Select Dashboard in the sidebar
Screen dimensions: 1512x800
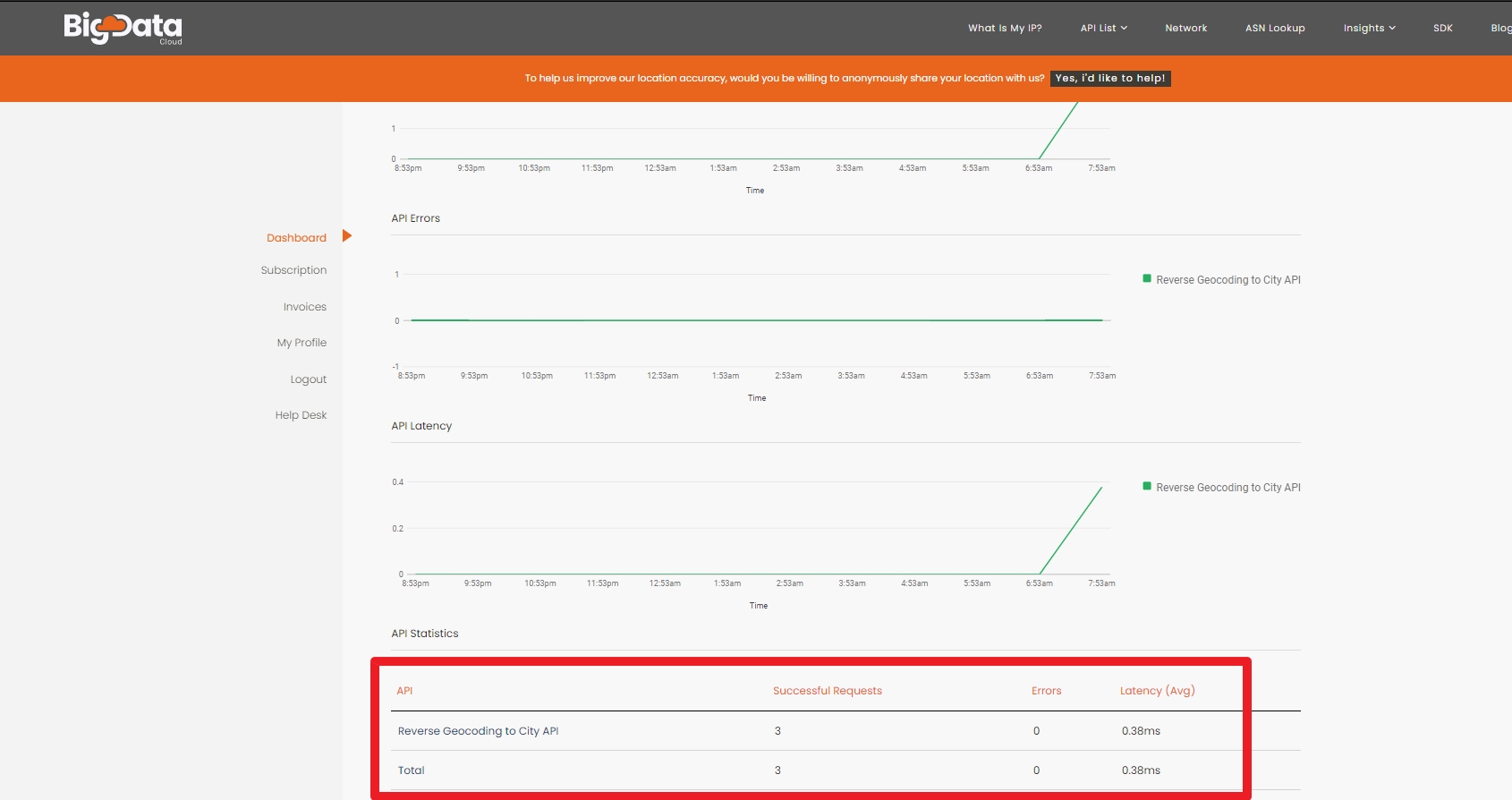click(x=296, y=238)
